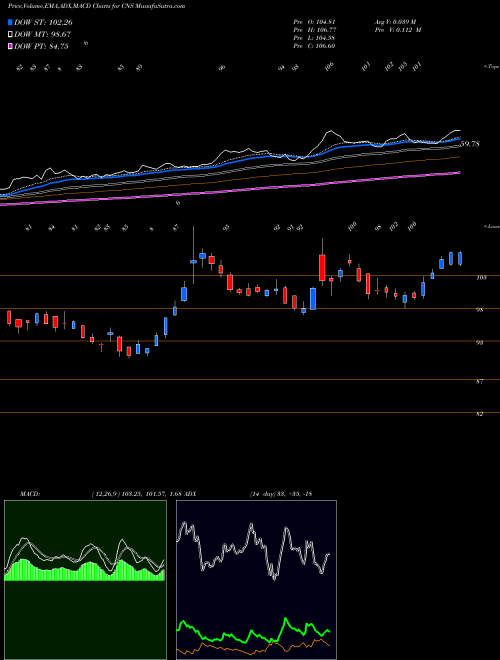Click the '<Tops' label
500x660 pixels.
pyautogui.click(x=491, y=67)
